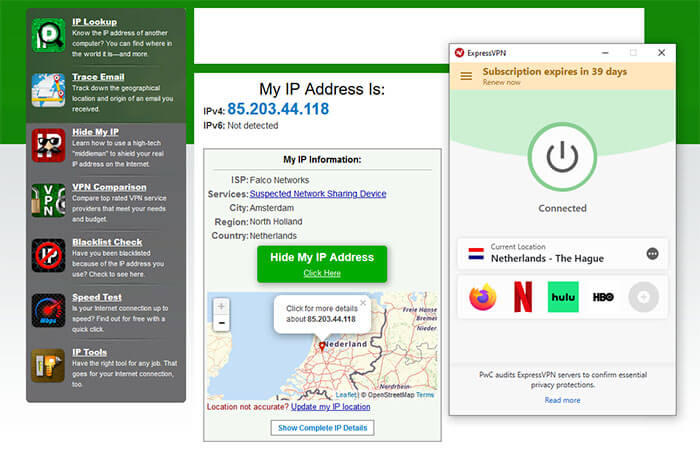Launch Netflix shortcut in ExpressVPN
This screenshot has height=451, width=700.
[x=523, y=296]
